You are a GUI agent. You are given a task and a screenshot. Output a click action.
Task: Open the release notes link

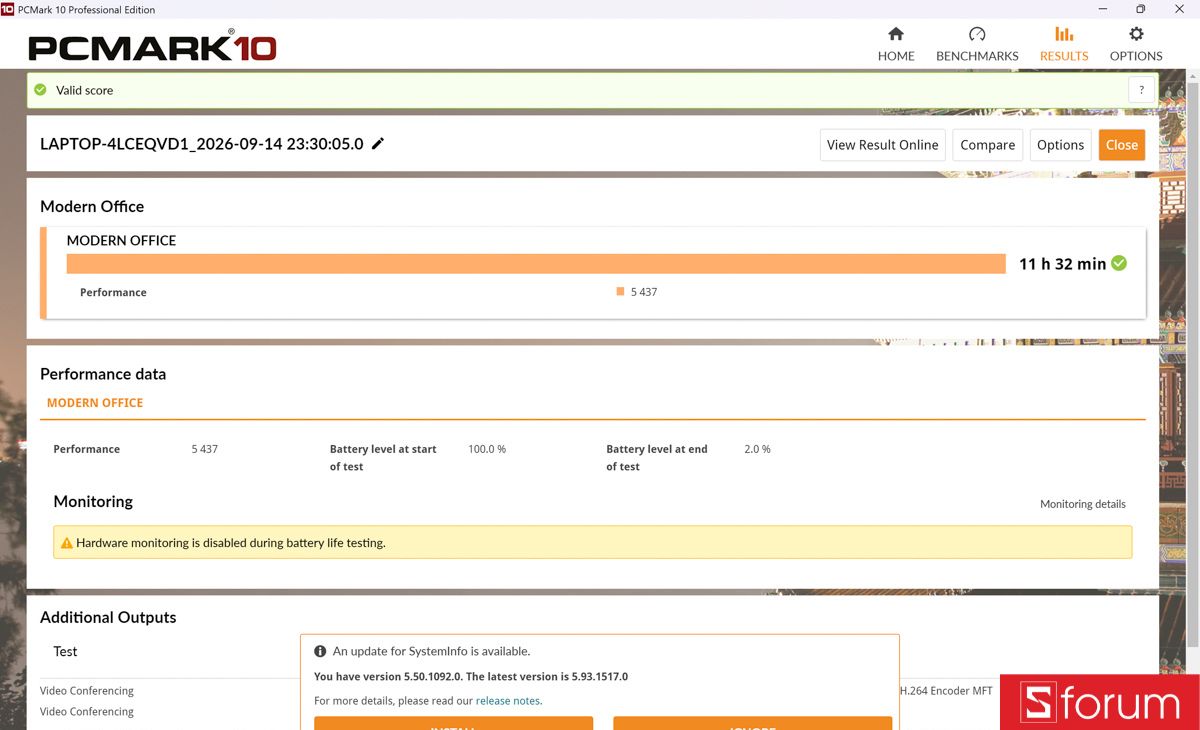point(509,701)
